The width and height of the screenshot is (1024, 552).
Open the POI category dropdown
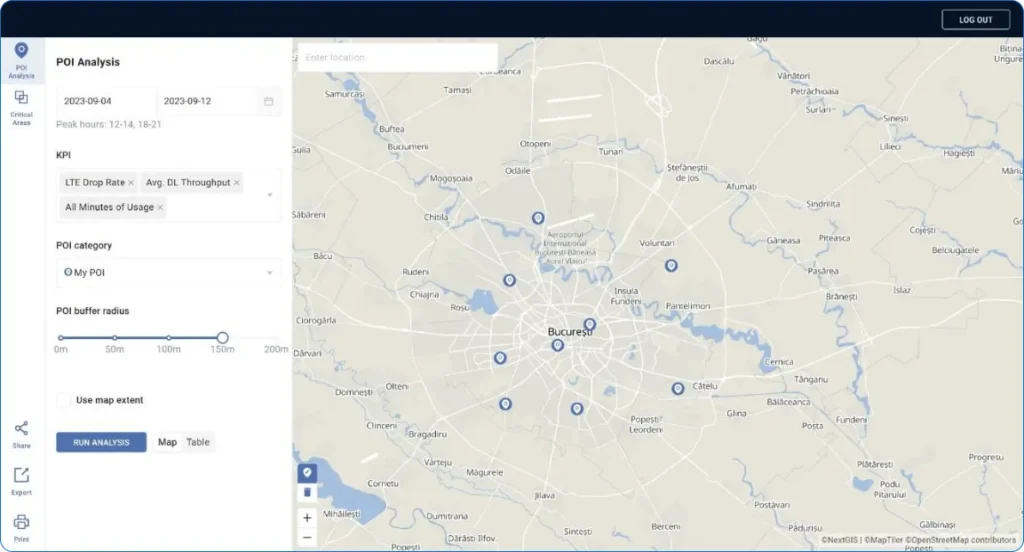coord(269,273)
